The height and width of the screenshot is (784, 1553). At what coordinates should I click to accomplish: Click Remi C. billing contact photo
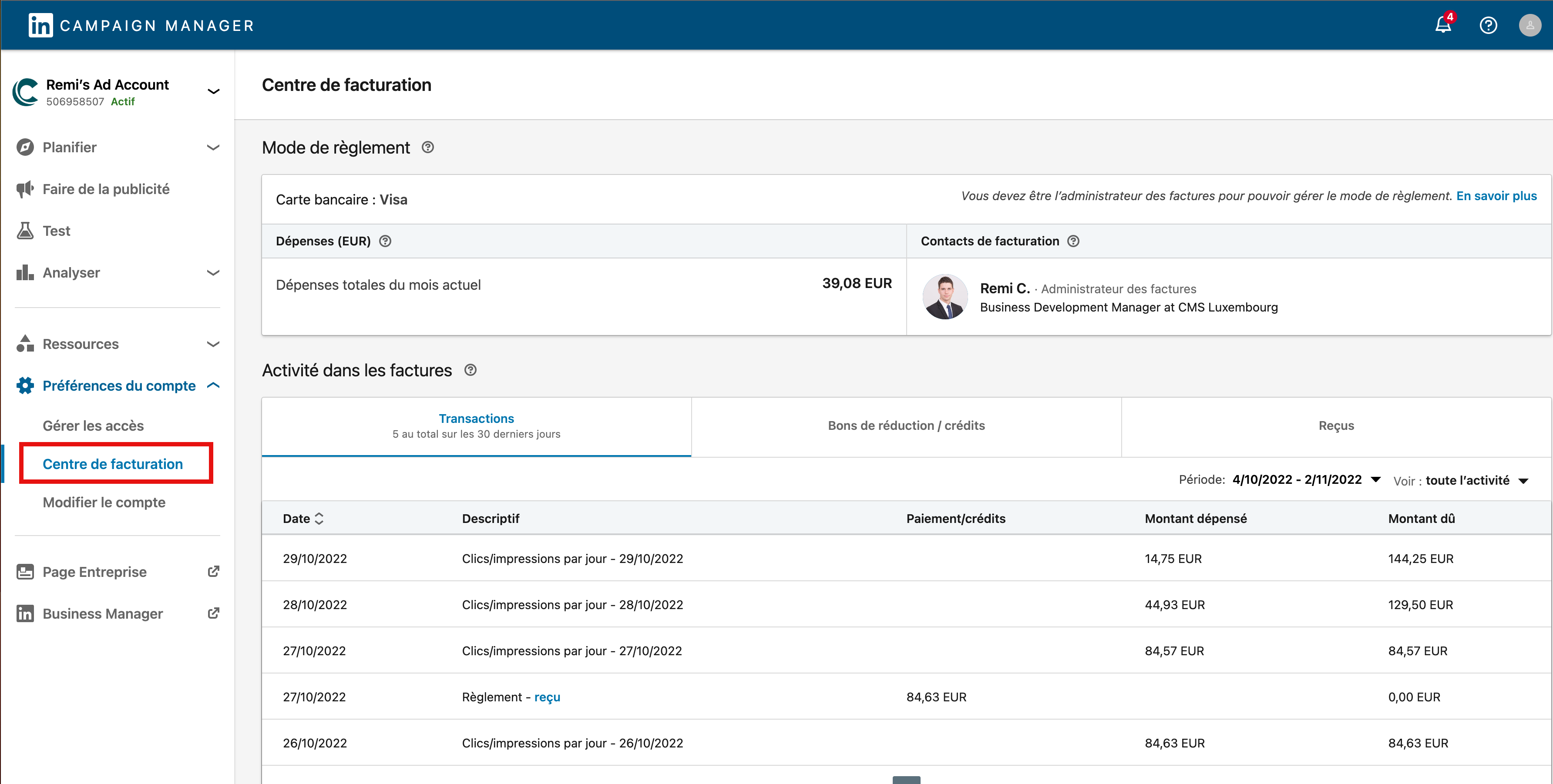coord(945,296)
